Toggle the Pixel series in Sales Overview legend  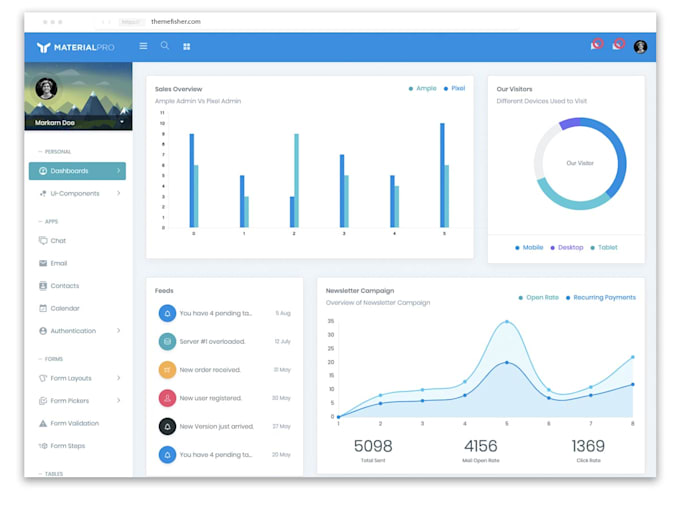454,88
